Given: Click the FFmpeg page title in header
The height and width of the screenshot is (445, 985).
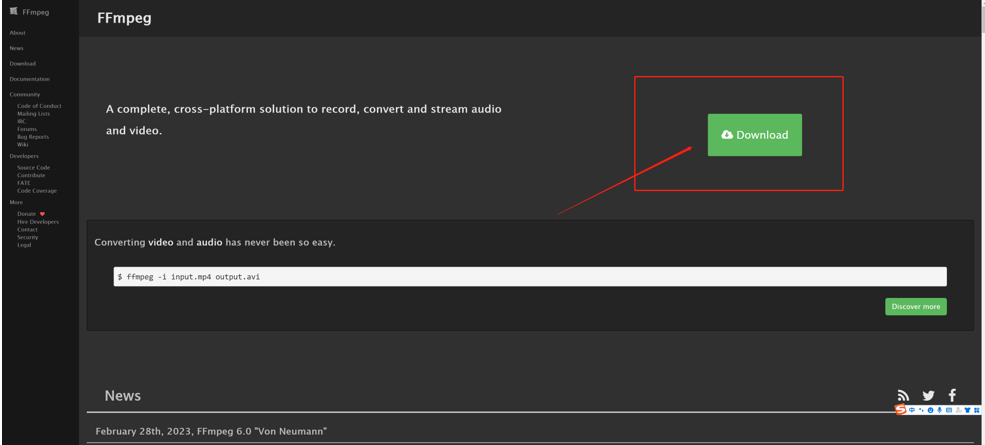Looking at the screenshot, I should tap(124, 18).
